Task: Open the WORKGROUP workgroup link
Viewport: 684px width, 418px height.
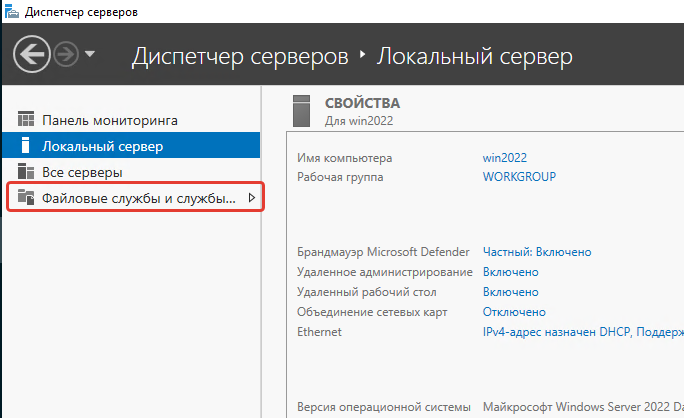Action: tap(519, 177)
